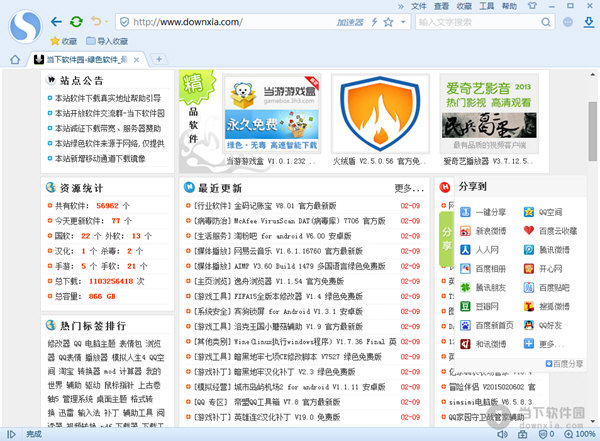Click the green 分享 side tab
600x441 pixels.
(x=446, y=239)
